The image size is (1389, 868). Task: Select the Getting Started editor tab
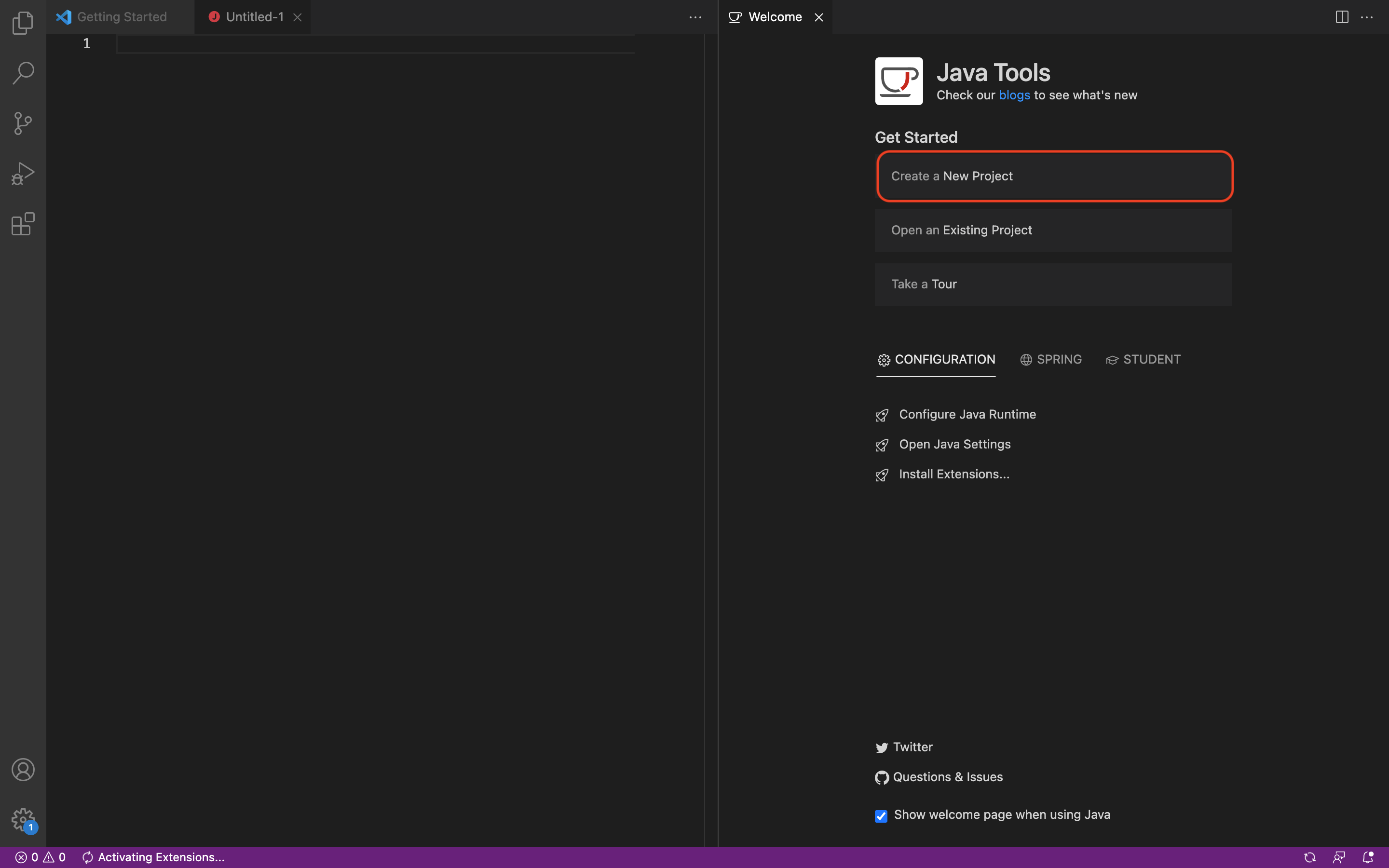[x=121, y=17]
